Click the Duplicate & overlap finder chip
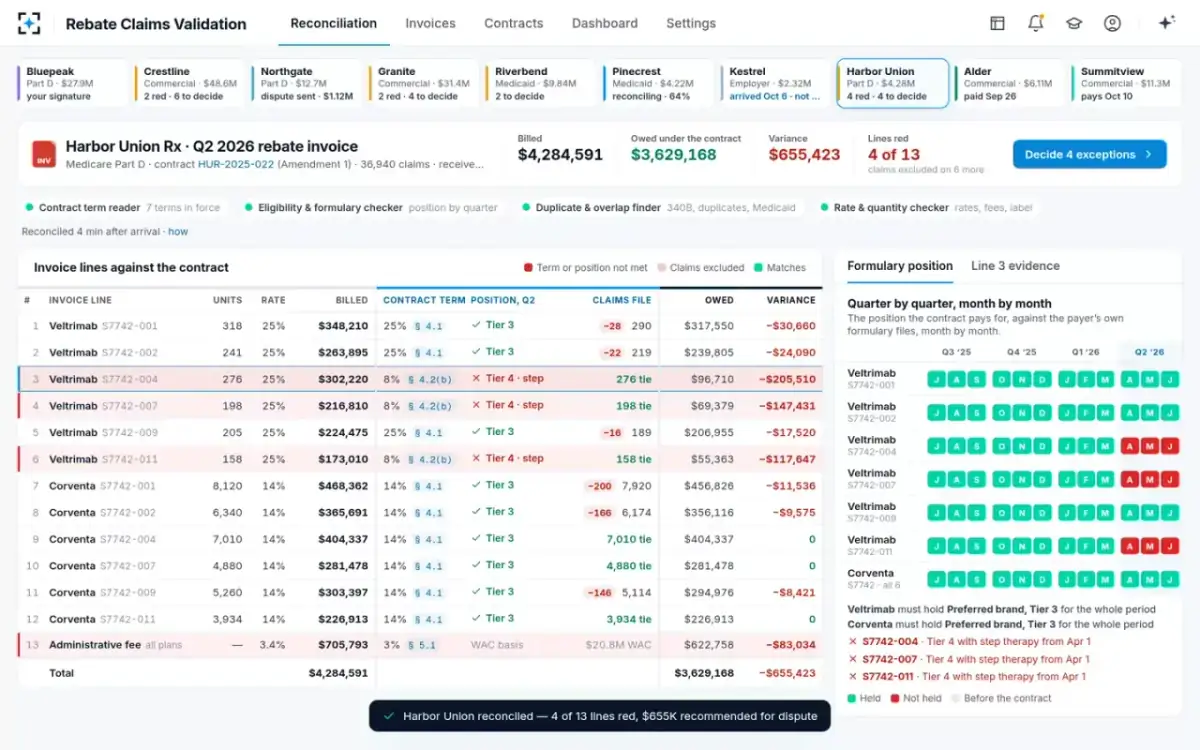Viewport: 1200px width, 750px height. coord(659,207)
